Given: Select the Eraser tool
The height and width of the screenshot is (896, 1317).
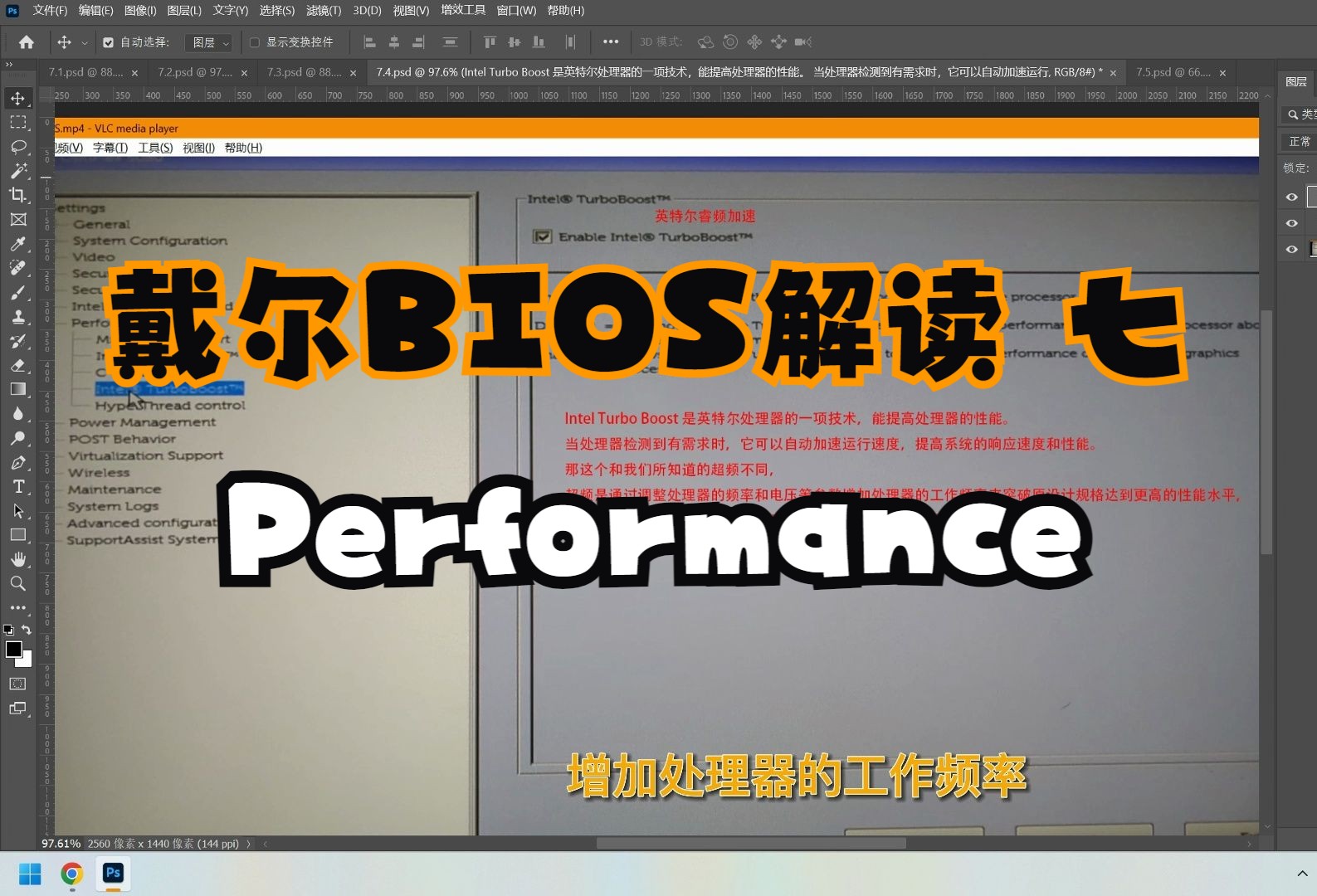Looking at the screenshot, I should coord(17,365).
